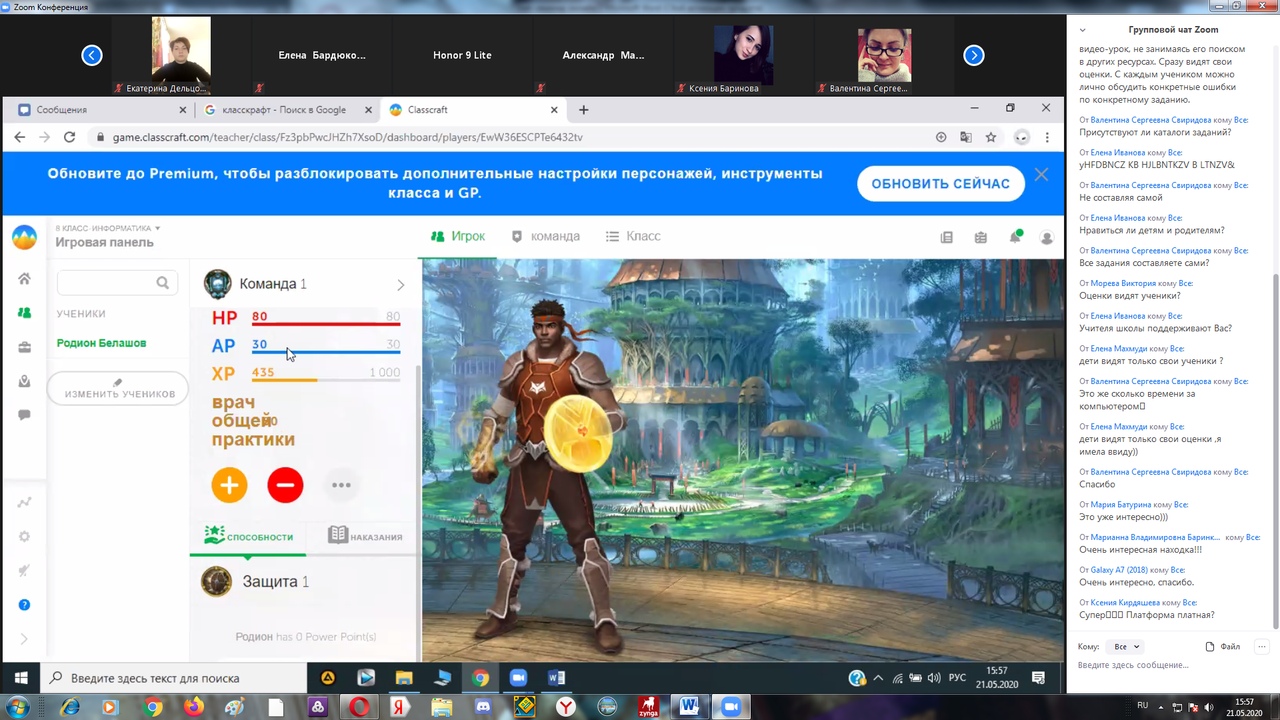1280x720 pixels.
Task: Click the Chrome address bar URL
Action: [347, 137]
